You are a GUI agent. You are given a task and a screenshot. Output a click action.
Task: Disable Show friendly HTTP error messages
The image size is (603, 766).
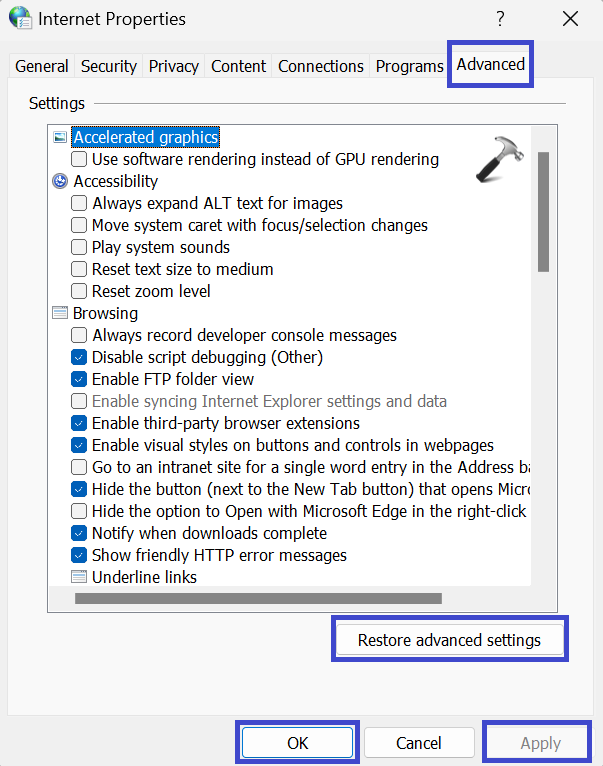click(x=79, y=555)
